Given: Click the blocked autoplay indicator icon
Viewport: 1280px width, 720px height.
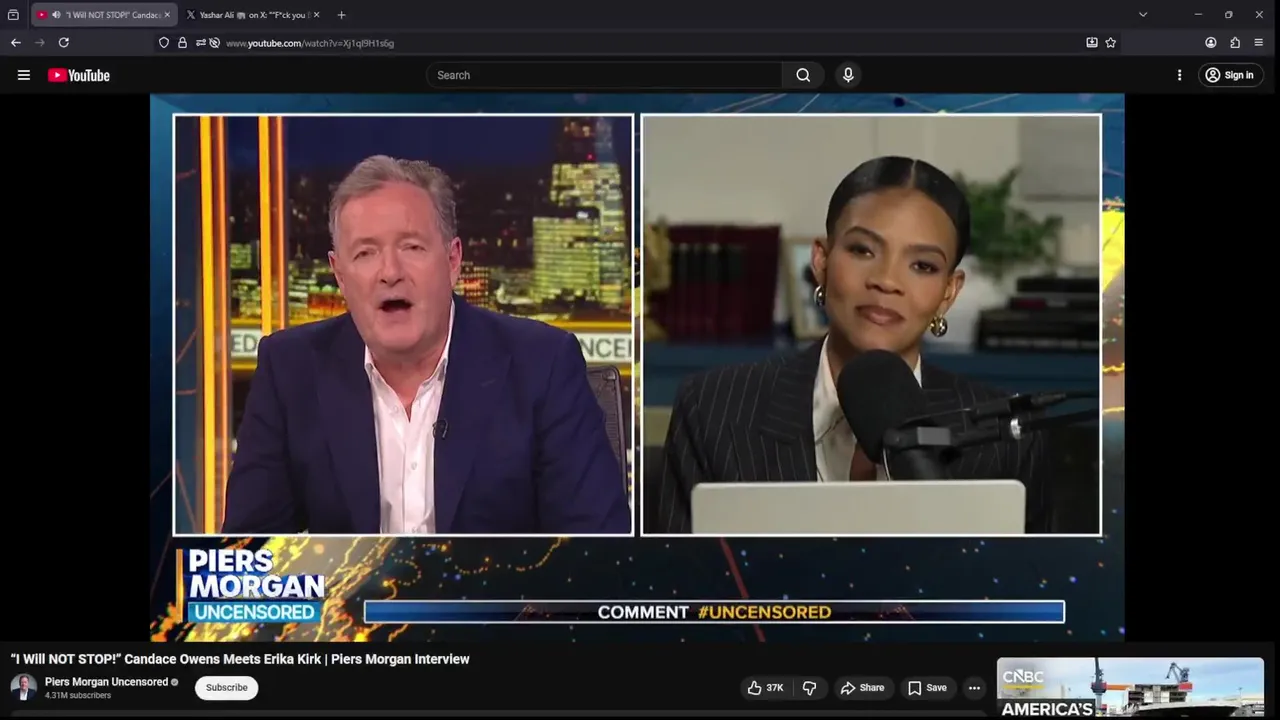Looking at the screenshot, I should (x=214, y=43).
